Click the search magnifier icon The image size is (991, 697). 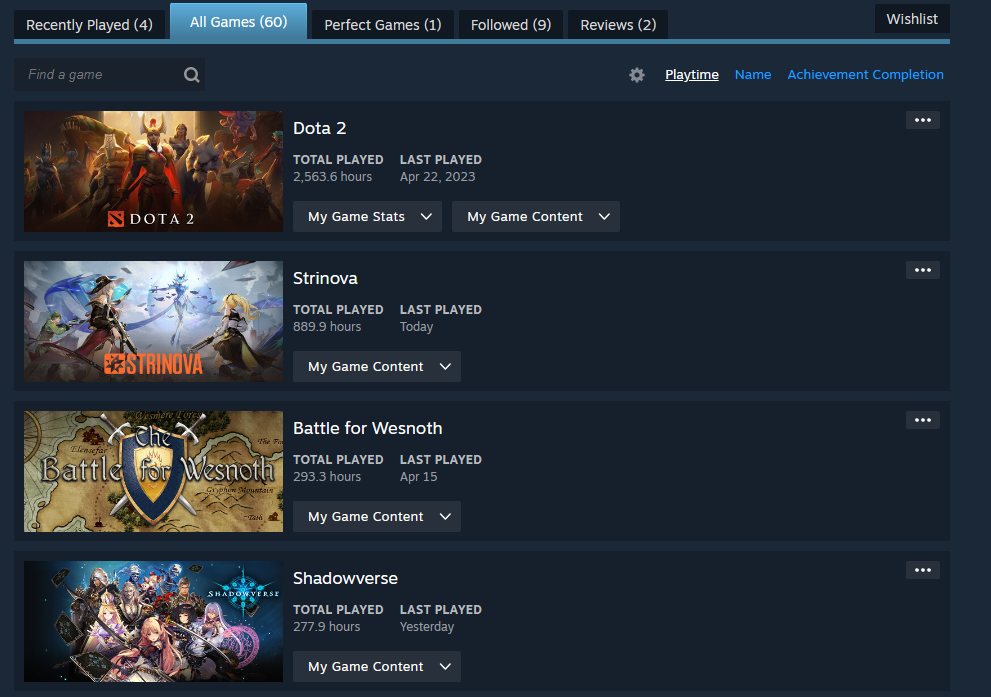[192, 75]
